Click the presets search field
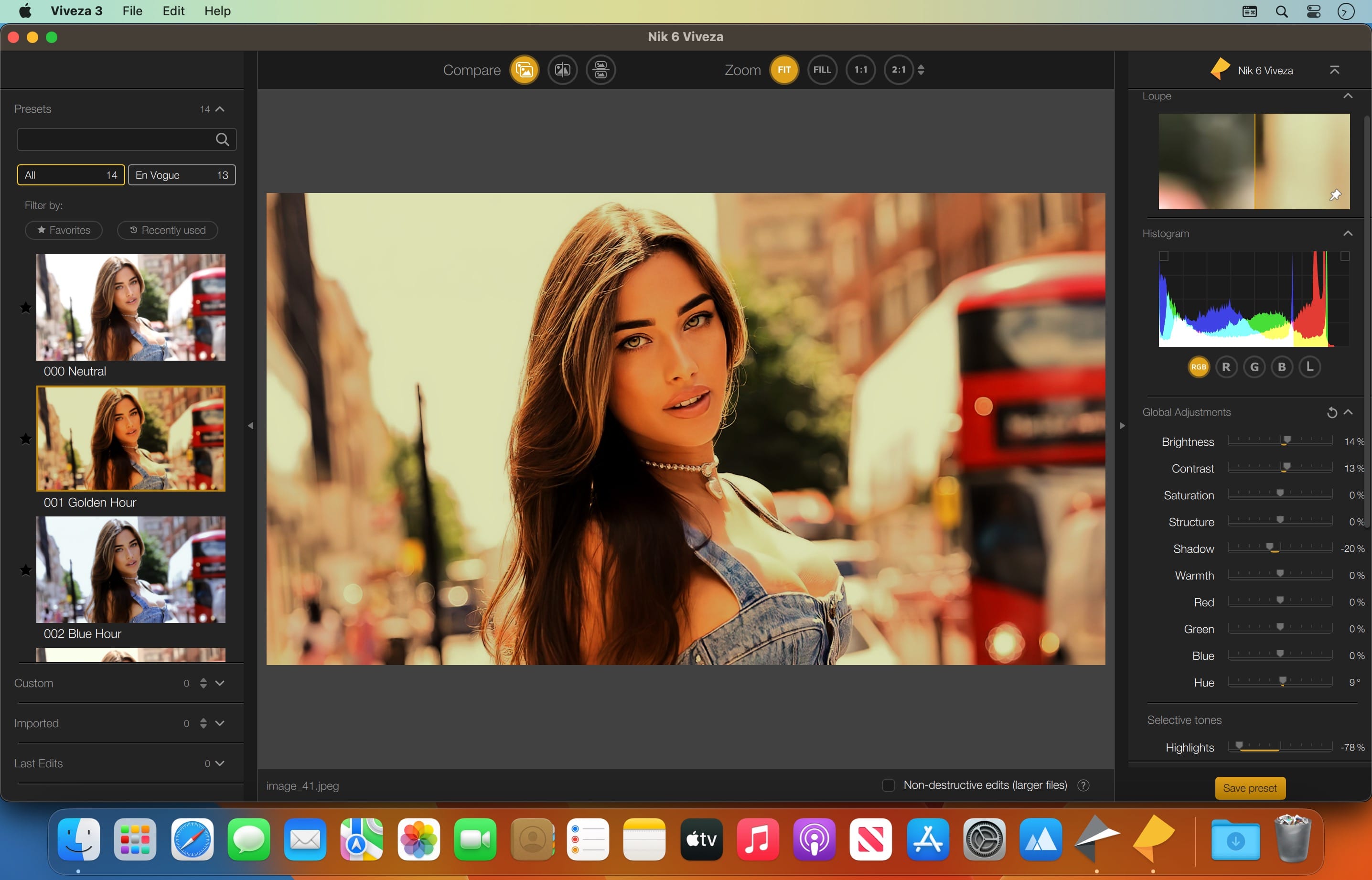 pos(127,140)
